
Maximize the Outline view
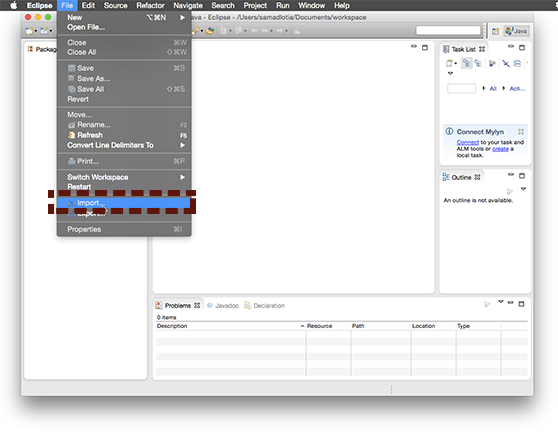pyautogui.click(x=522, y=176)
